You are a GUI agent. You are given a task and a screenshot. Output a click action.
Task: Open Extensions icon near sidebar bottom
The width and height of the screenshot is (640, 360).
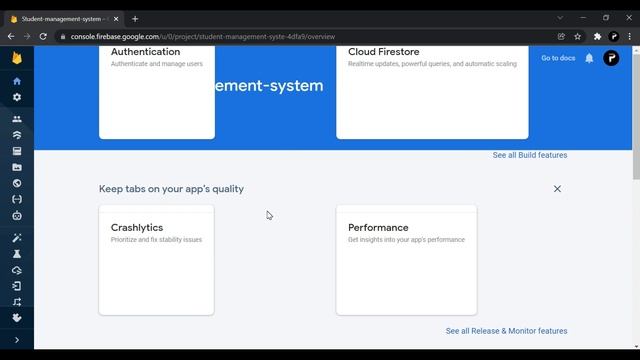(17, 318)
